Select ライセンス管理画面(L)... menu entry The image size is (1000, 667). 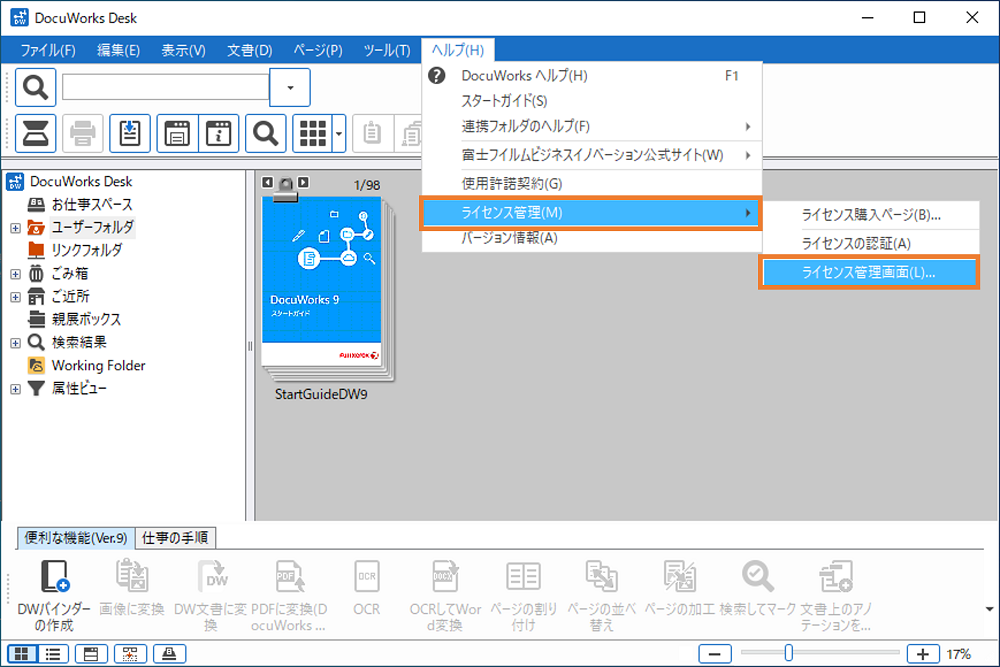[x=869, y=272]
